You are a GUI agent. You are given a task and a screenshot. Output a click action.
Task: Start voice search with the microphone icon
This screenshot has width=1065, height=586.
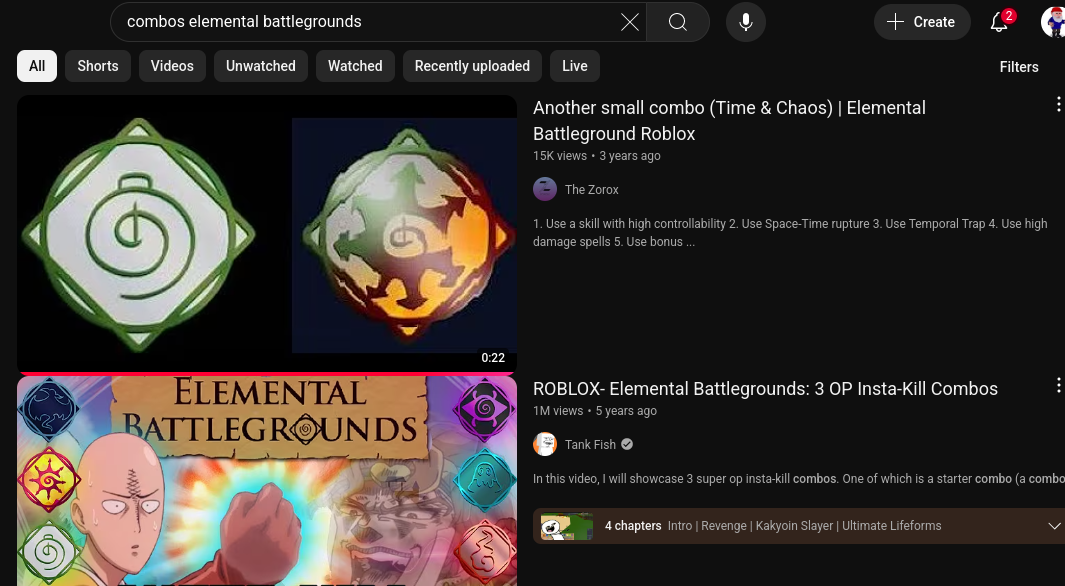point(746,22)
